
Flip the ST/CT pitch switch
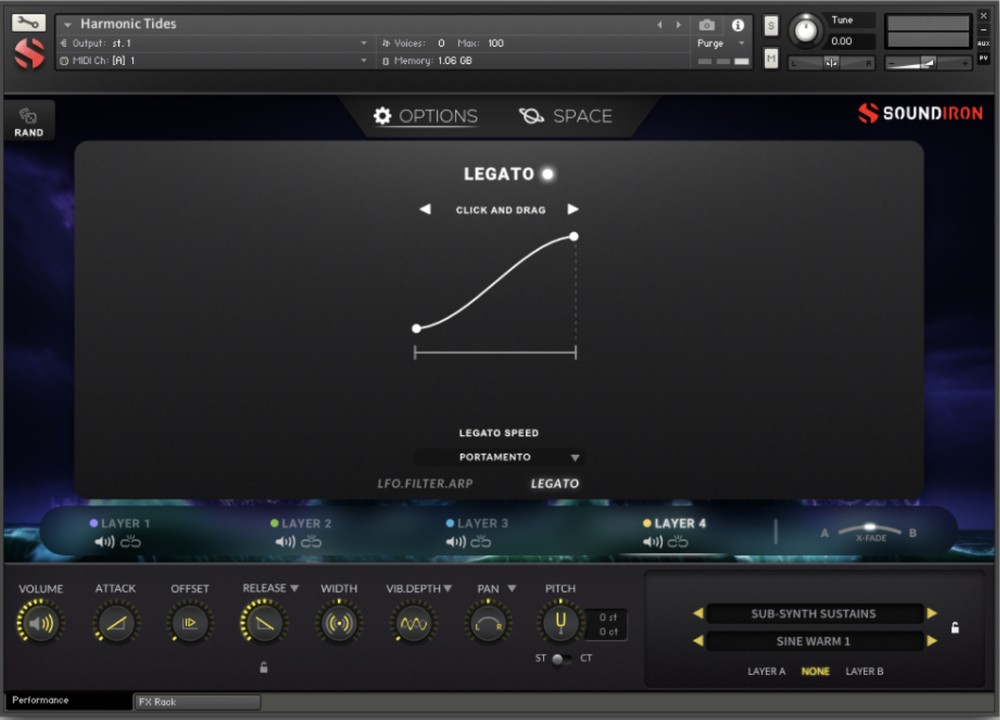coord(563,658)
